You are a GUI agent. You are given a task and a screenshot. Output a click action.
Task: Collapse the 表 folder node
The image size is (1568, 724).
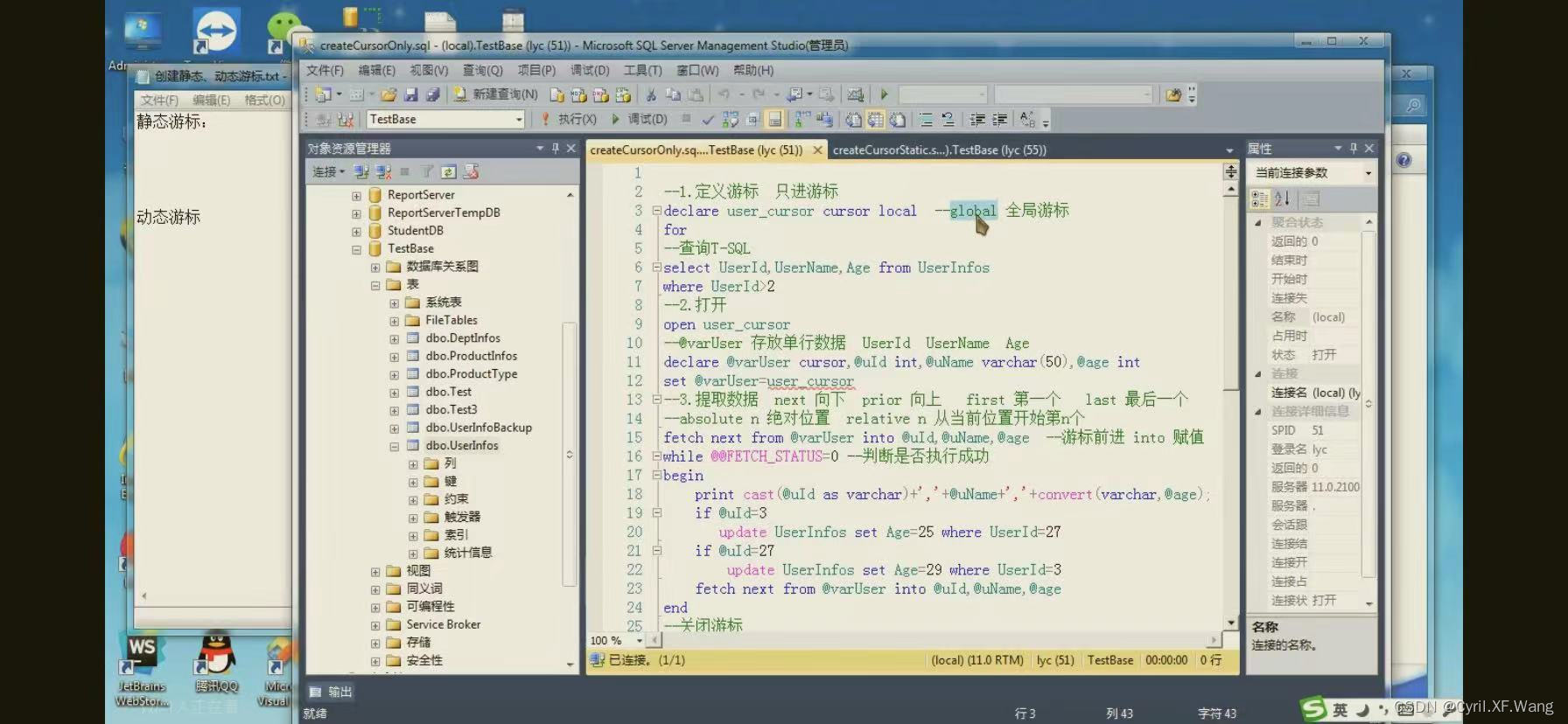[x=375, y=285]
